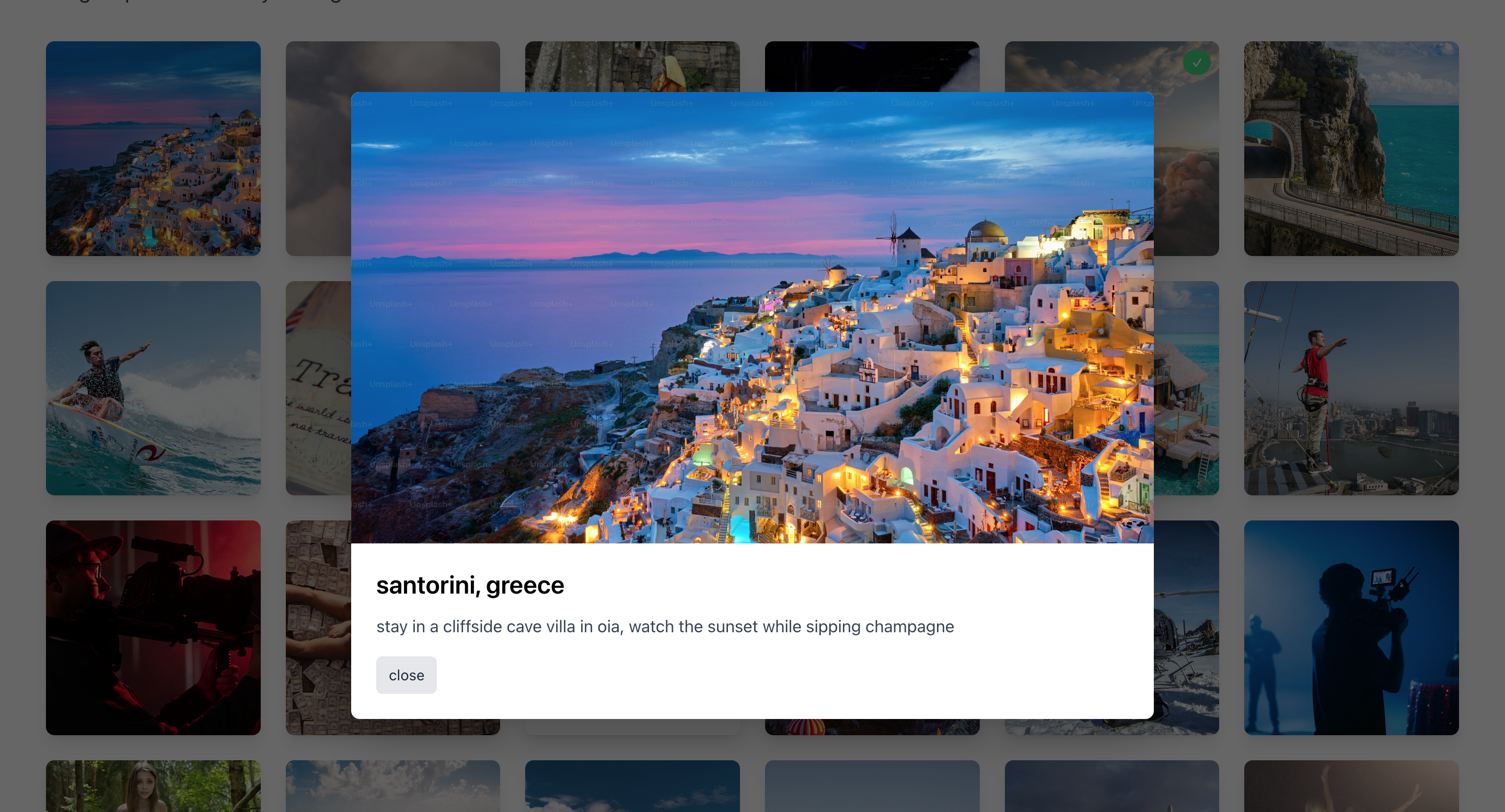Select the surfer on wave thumbnail
This screenshot has width=1505, height=812.
(153, 388)
